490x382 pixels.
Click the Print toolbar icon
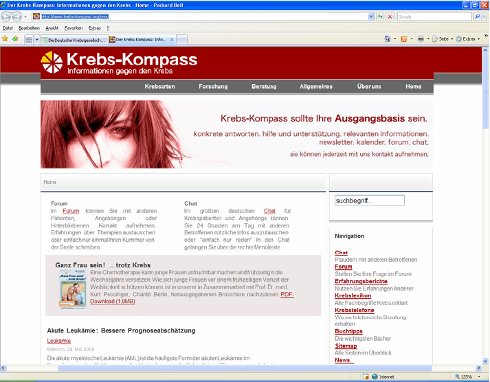pos(421,39)
